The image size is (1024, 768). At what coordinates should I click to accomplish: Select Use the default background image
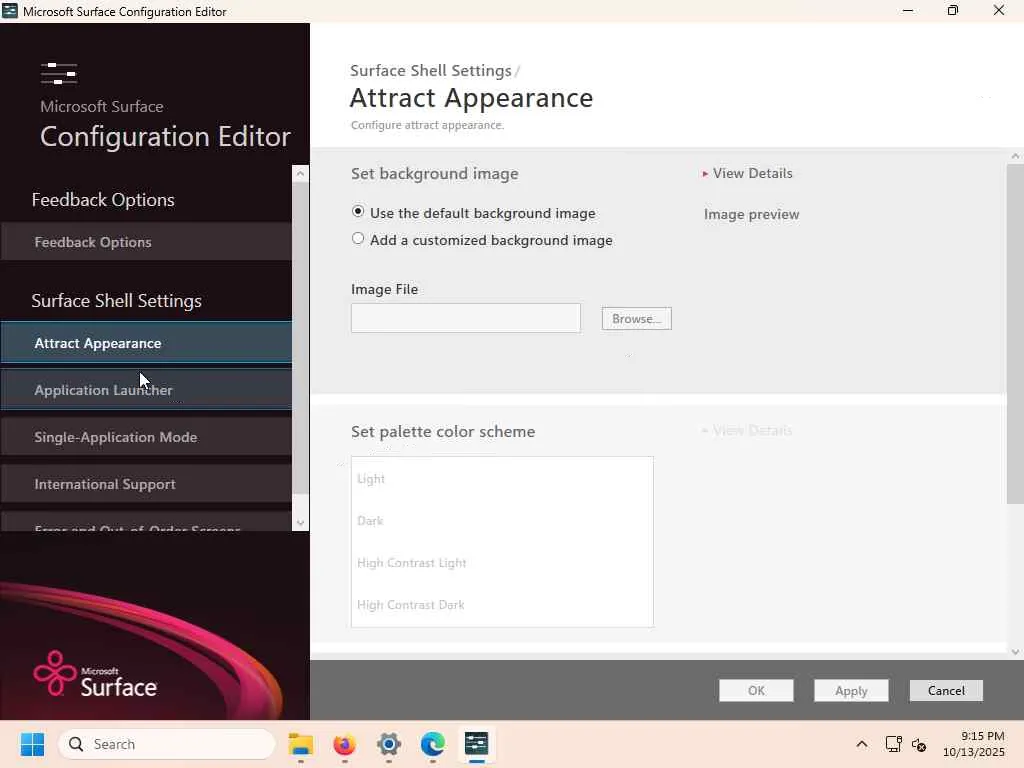pyautogui.click(x=358, y=212)
